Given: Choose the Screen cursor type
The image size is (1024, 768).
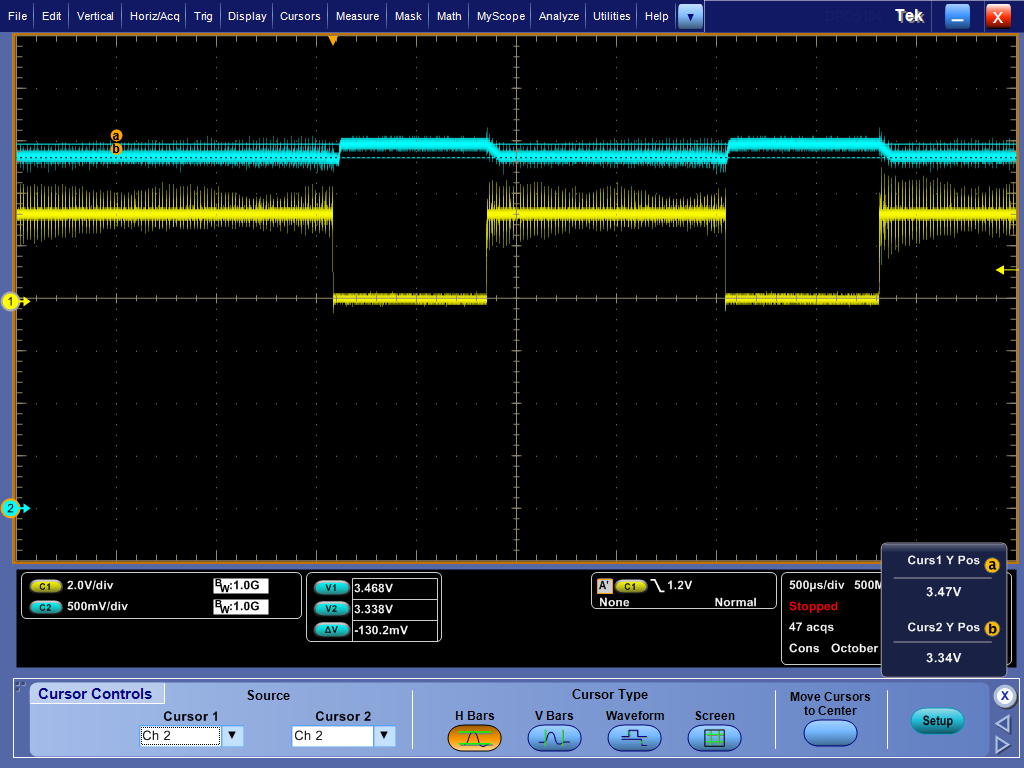Looking at the screenshot, I should click(x=714, y=738).
